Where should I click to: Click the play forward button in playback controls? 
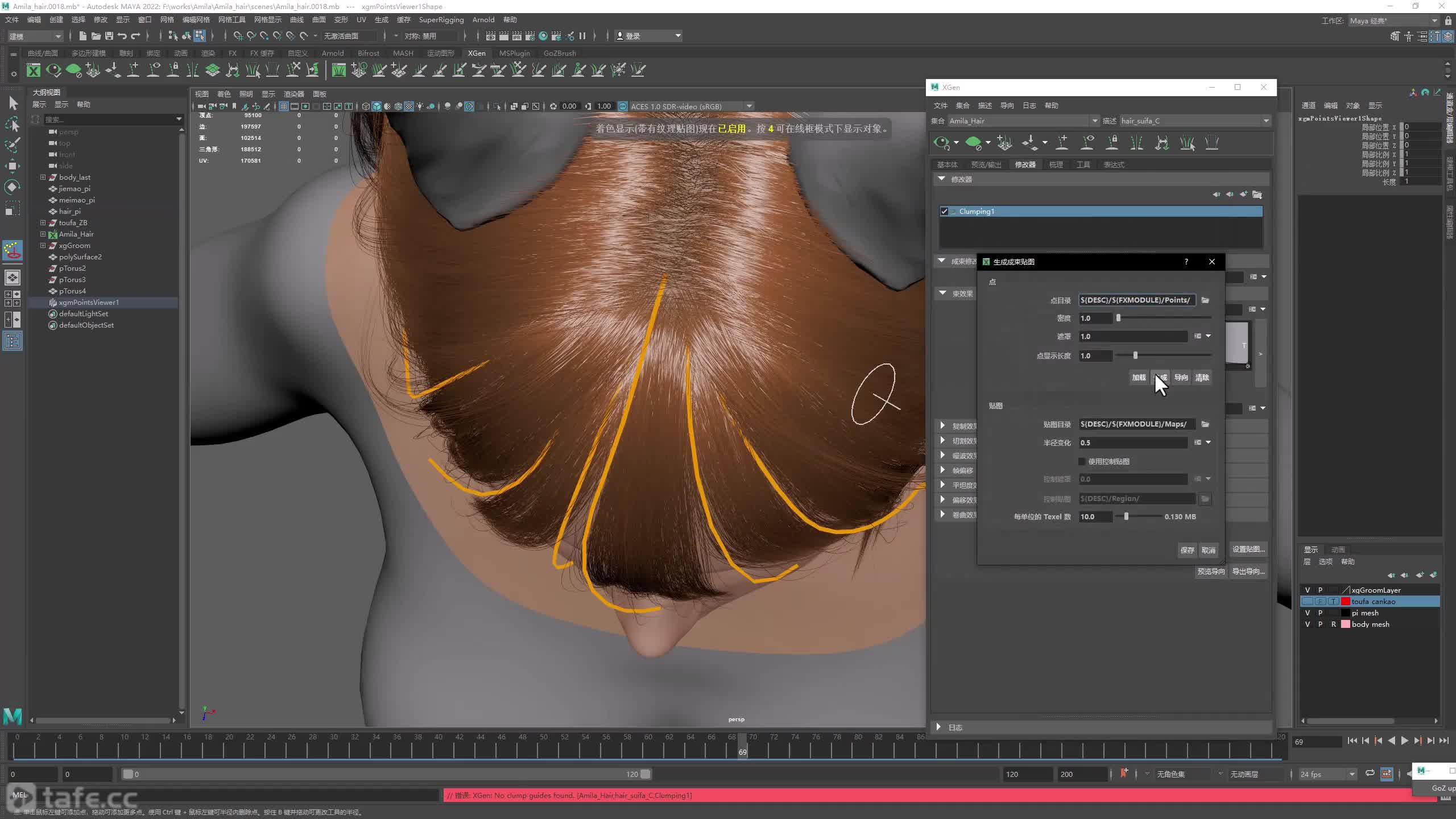(x=1405, y=741)
